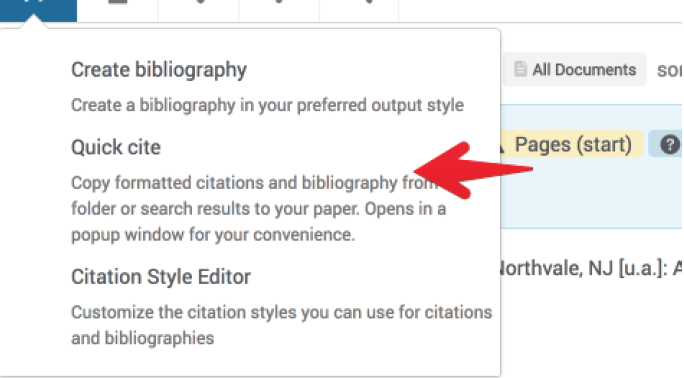Click the All Documents page icon
The height and width of the screenshot is (378, 684).
tap(520, 69)
